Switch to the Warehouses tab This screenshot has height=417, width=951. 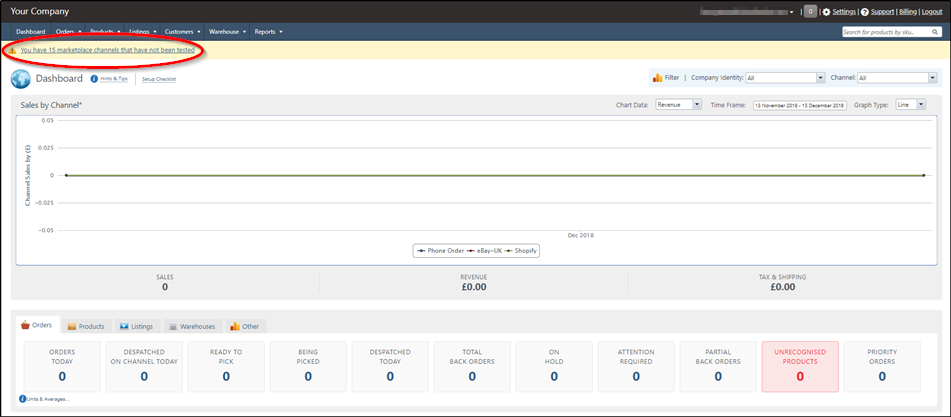pyautogui.click(x=193, y=326)
